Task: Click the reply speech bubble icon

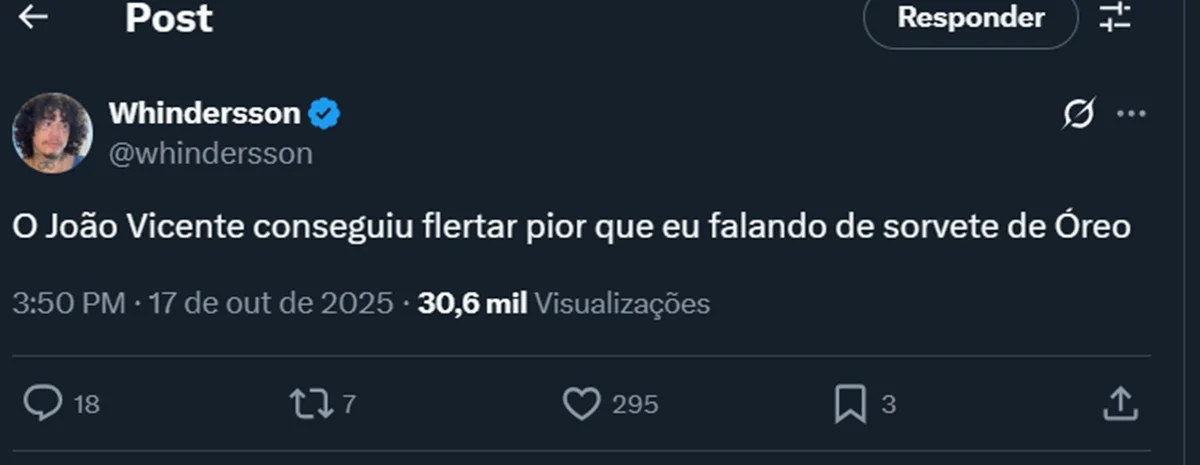Action: click(43, 403)
